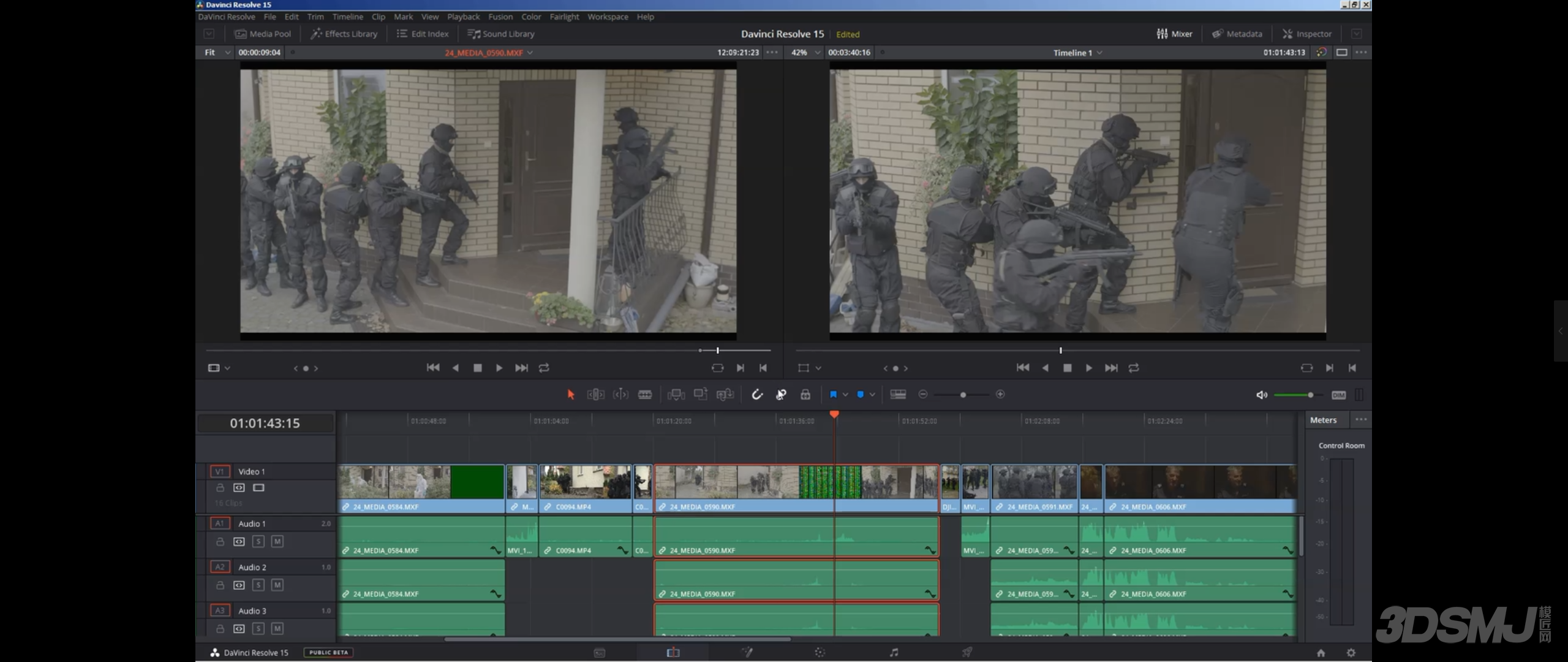The height and width of the screenshot is (662, 1568).
Task: Click the V1 destination control
Action: (219, 471)
